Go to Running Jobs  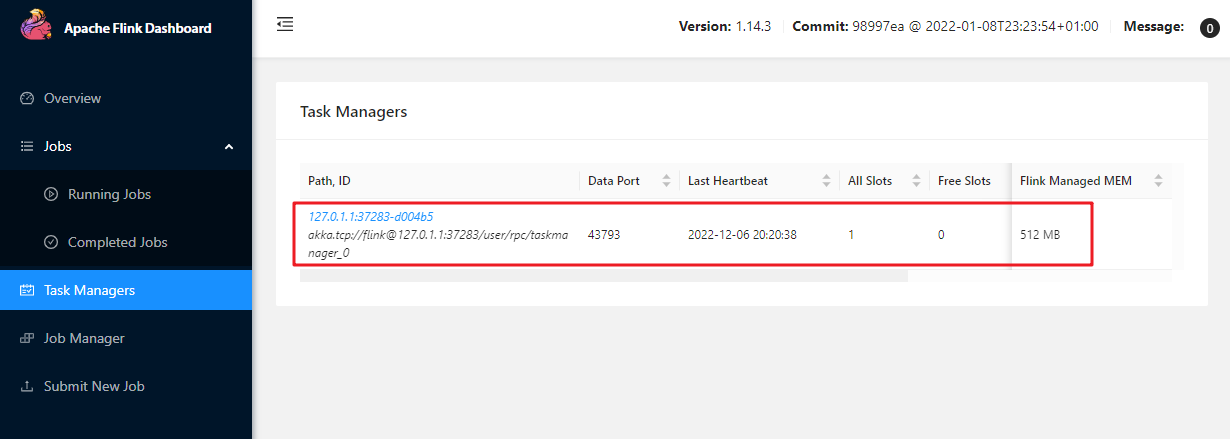(x=126, y=194)
